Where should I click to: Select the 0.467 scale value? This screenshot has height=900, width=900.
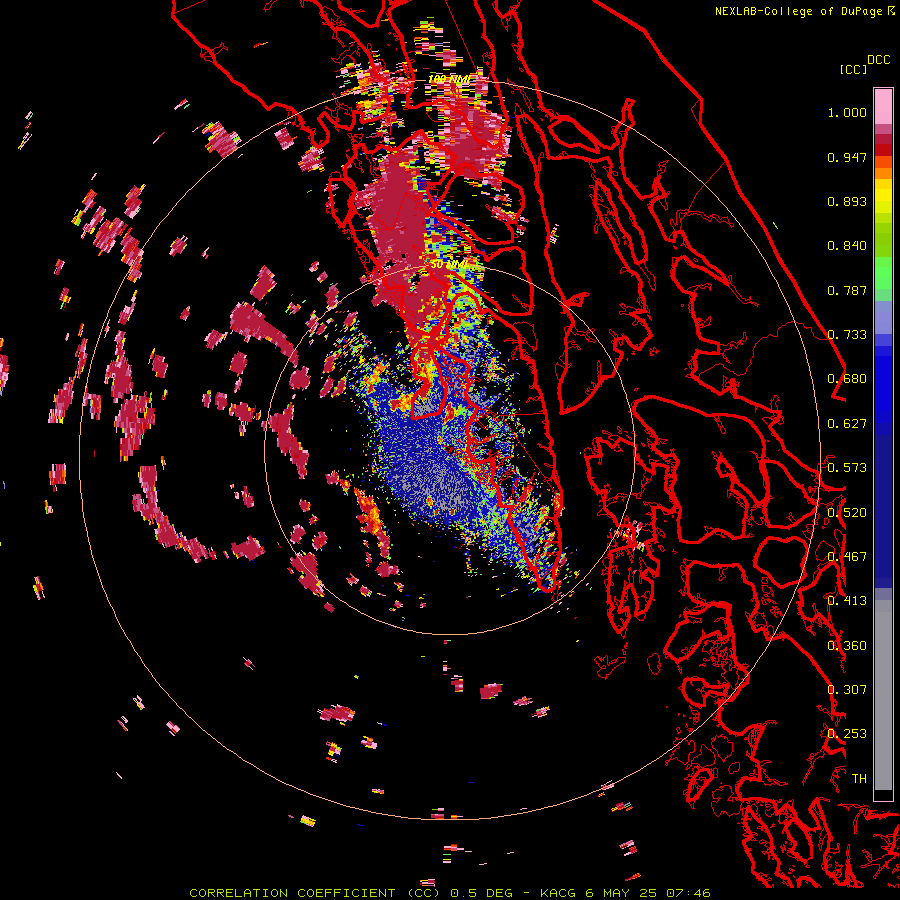[847, 557]
